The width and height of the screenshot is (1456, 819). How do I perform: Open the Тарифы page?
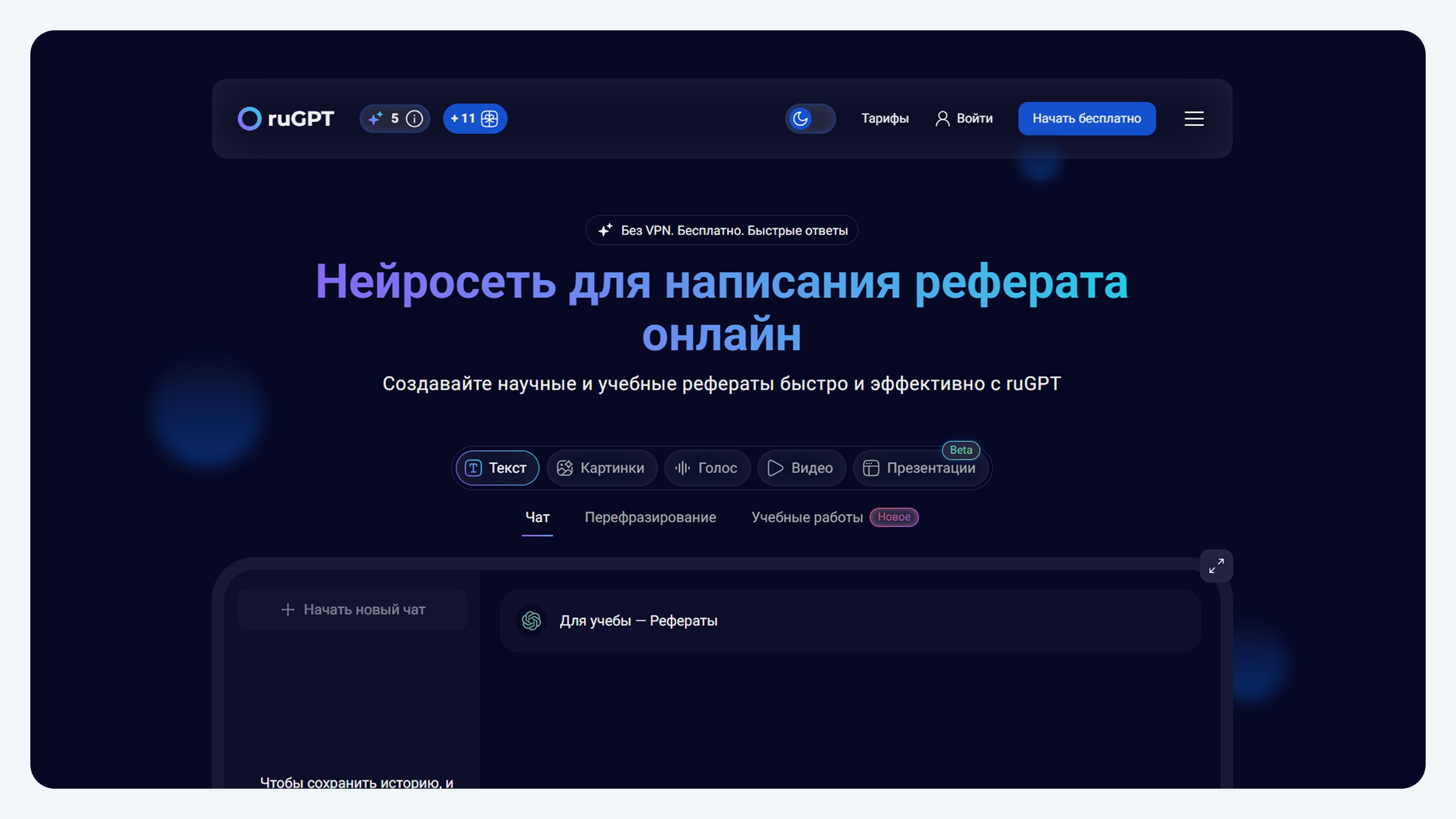coord(885,119)
